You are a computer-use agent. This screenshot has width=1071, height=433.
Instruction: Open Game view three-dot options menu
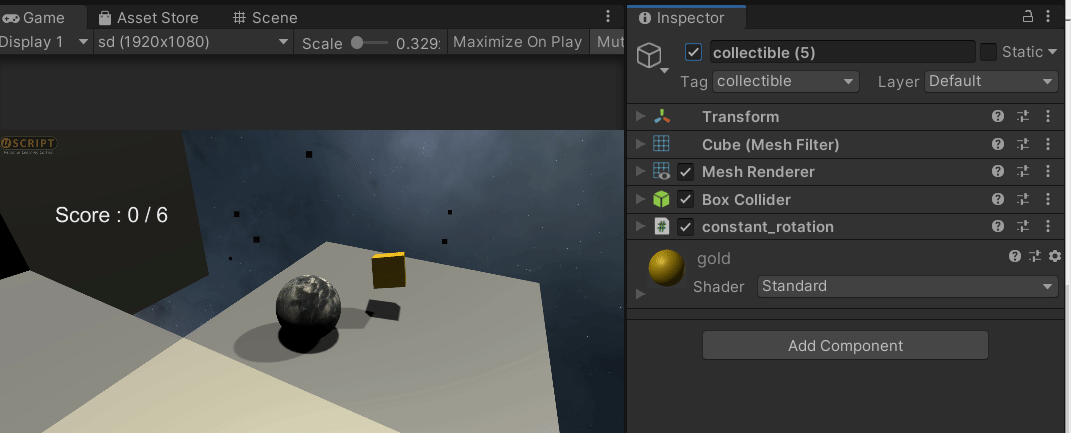tap(608, 17)
